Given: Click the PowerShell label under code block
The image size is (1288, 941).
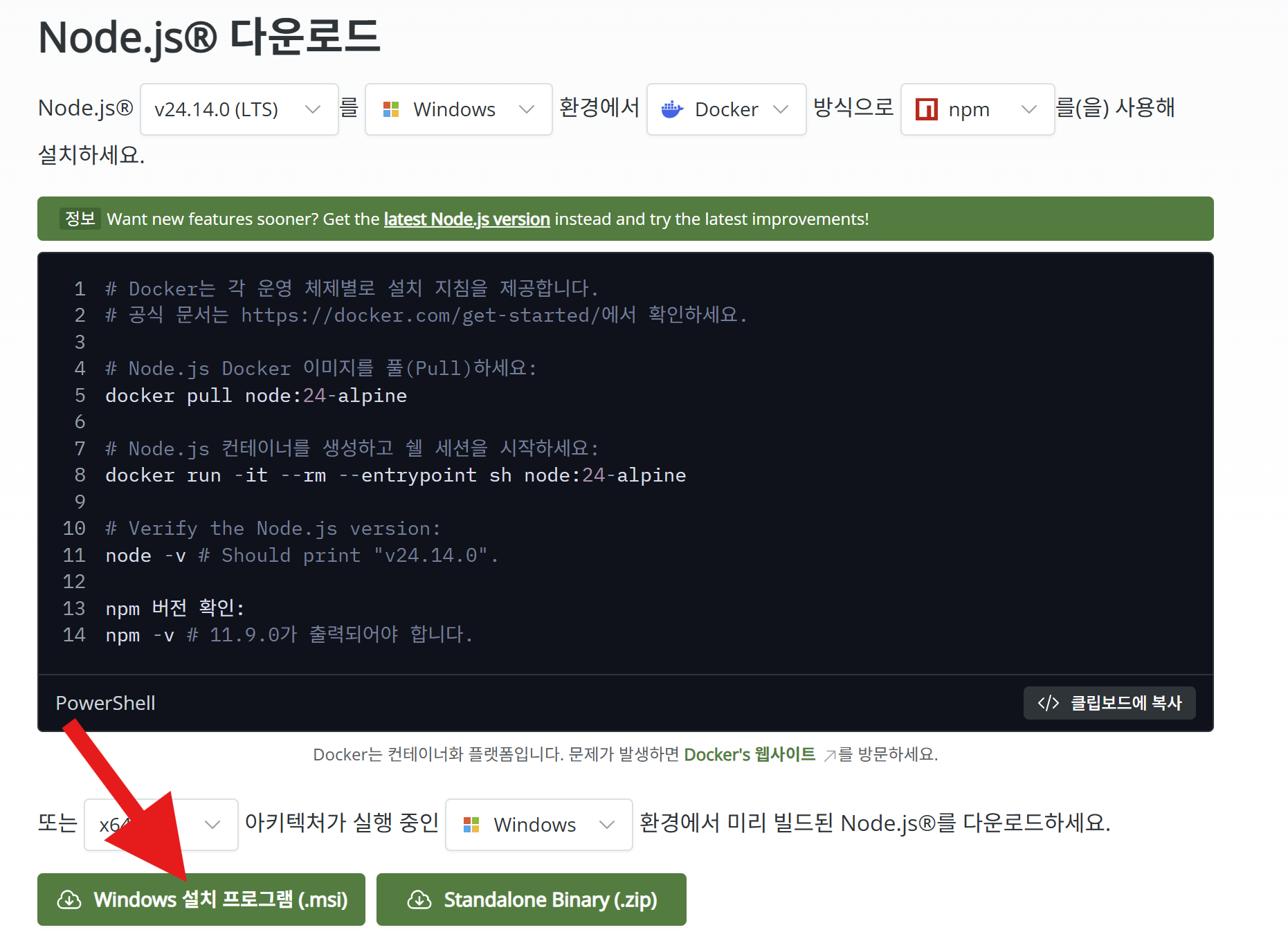Looking at the screenshot, I should point(105,703).
